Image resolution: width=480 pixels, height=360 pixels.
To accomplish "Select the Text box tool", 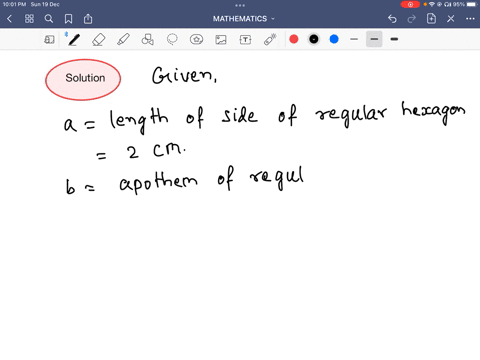I will point(245,40).
